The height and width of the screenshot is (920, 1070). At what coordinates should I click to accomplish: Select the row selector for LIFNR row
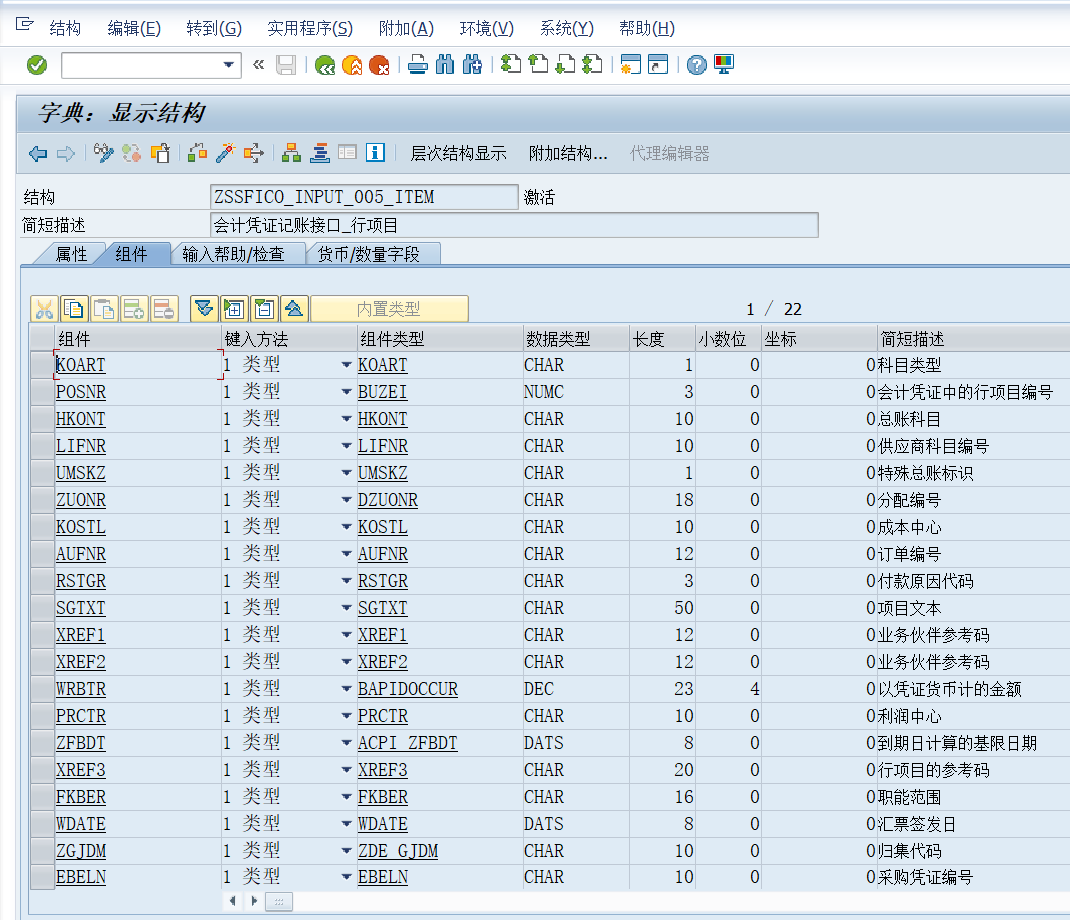tap(42, 446)
